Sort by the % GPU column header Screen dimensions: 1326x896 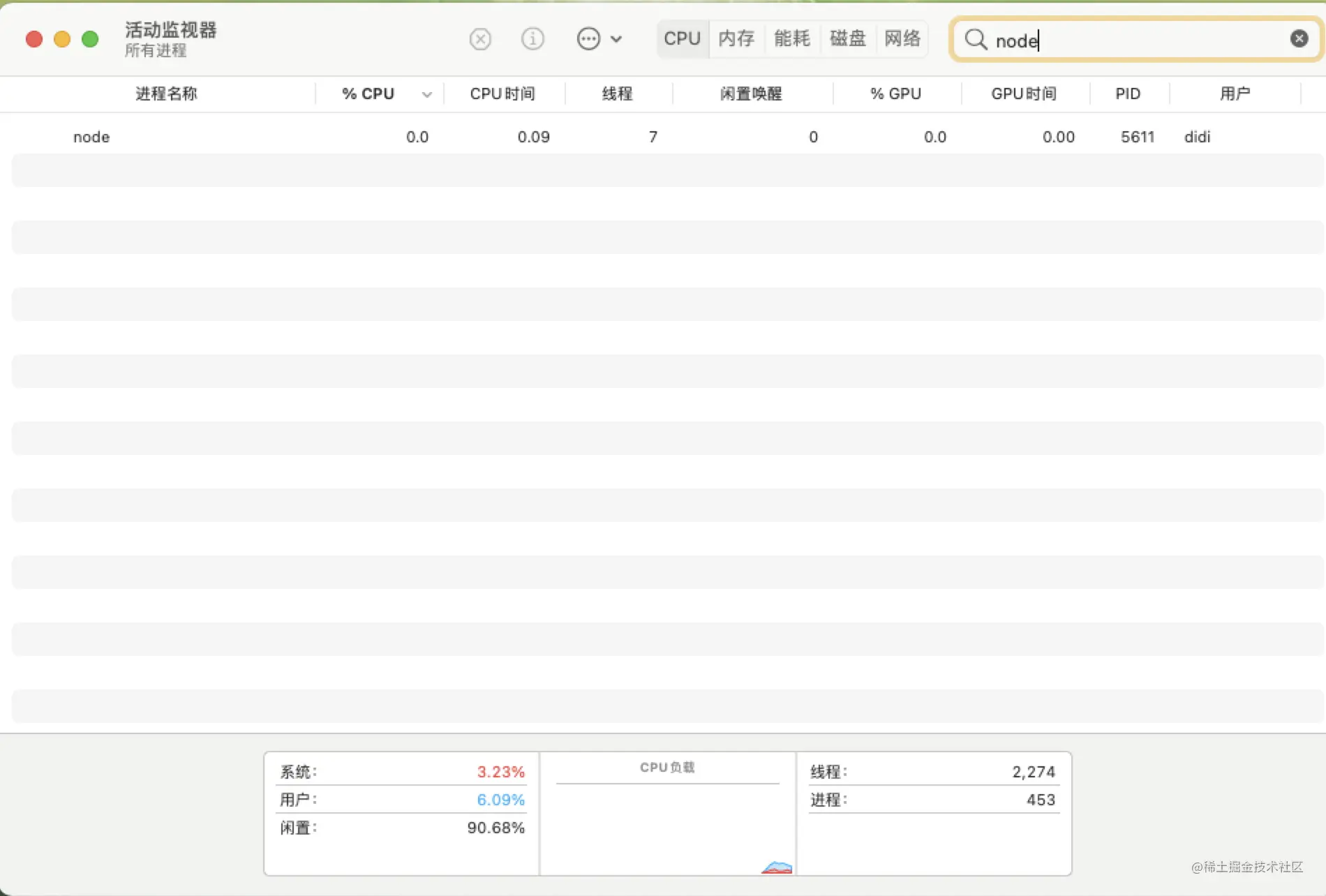895,94
